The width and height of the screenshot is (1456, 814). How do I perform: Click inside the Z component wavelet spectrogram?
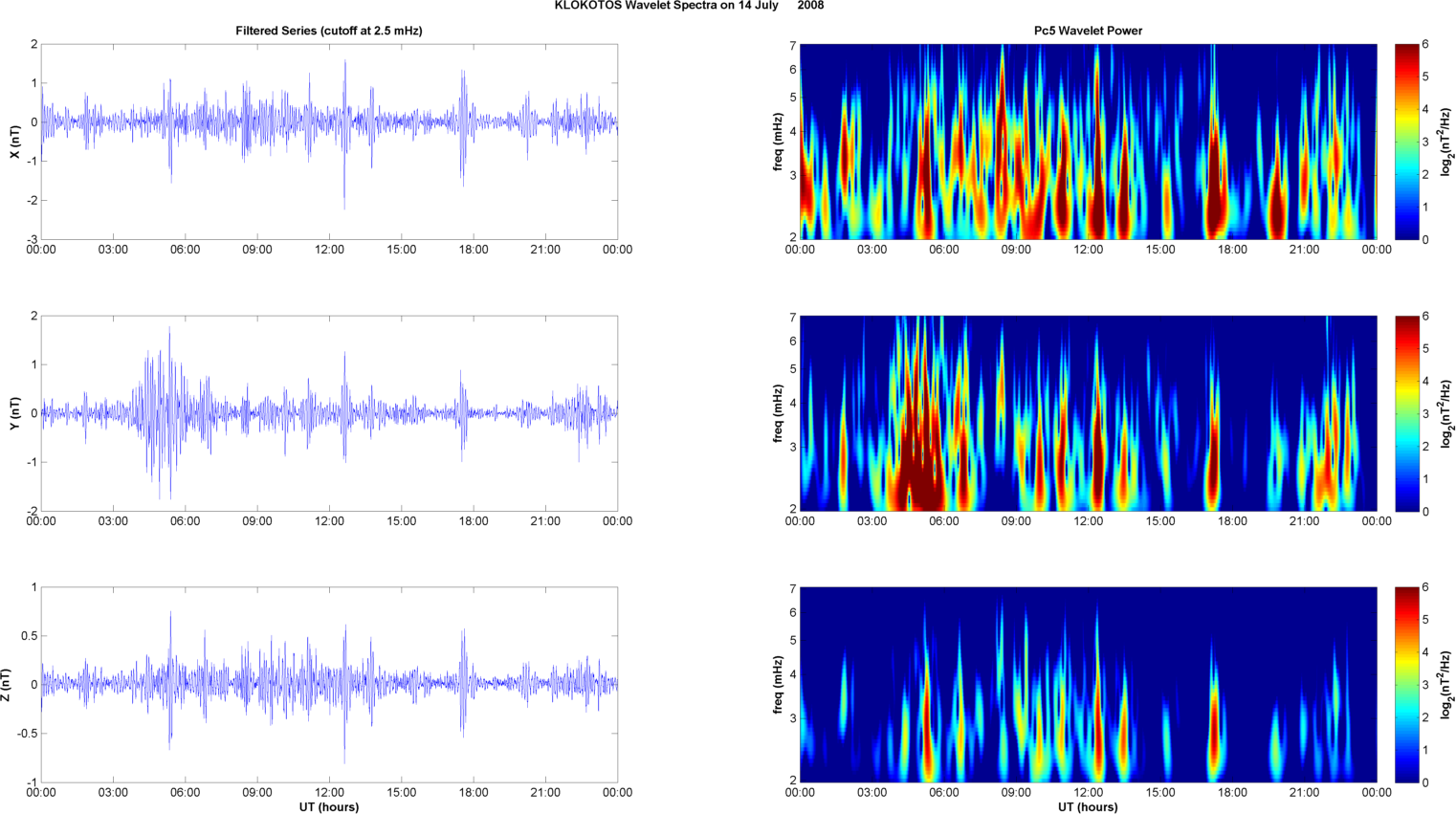(x=1088, y=685)
